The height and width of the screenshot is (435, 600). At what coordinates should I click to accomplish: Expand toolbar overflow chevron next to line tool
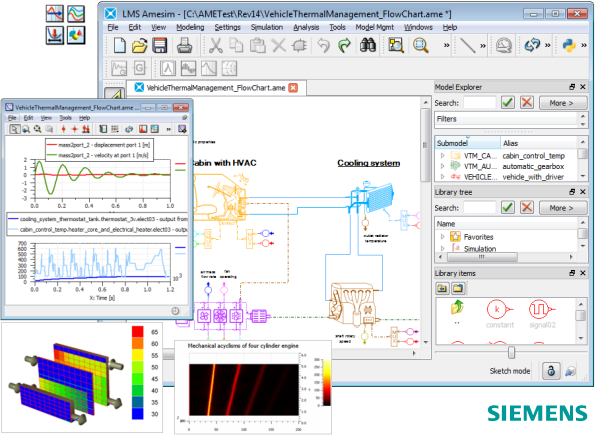point(483,46)
